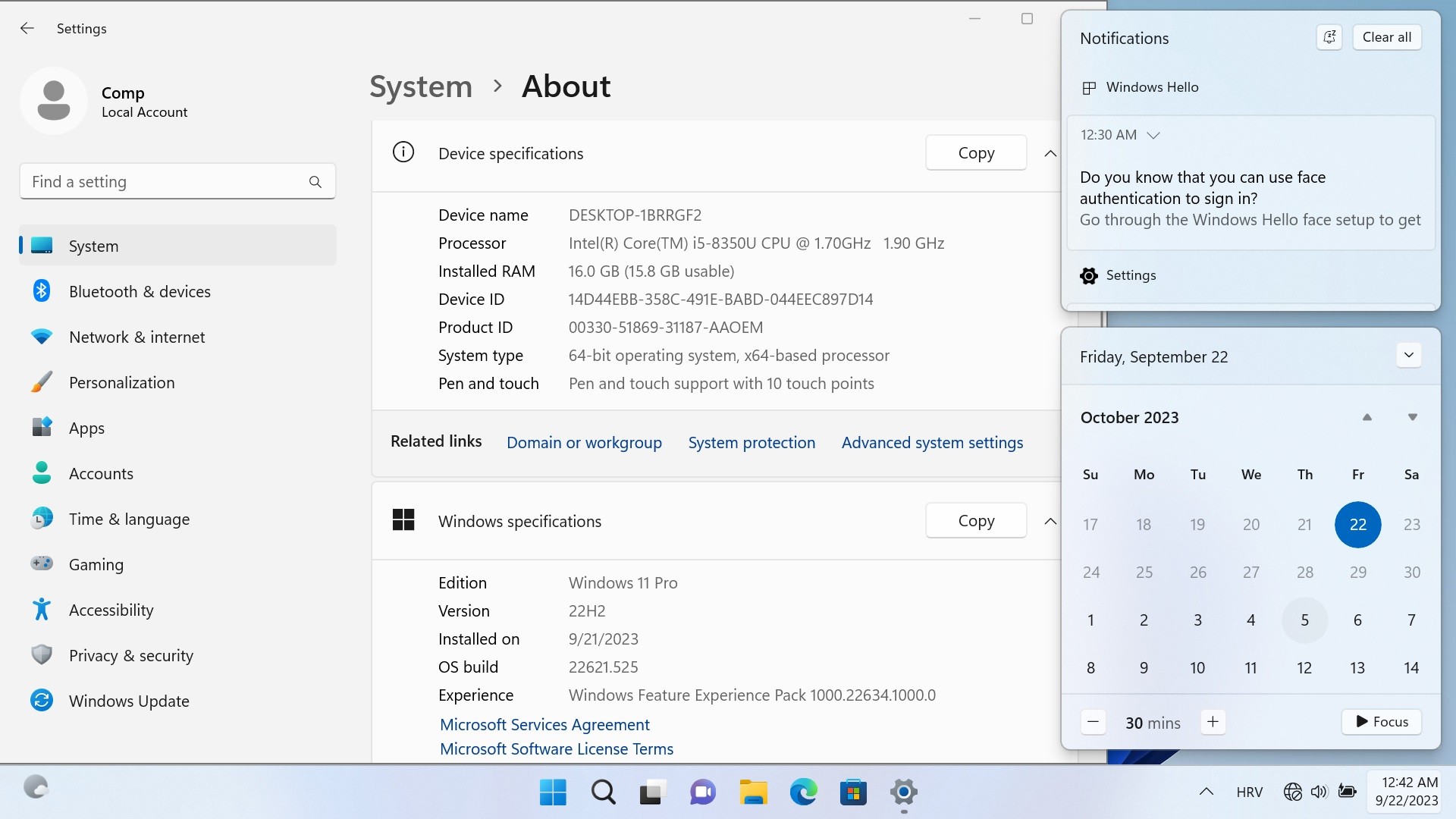Click the Windows Hello notification app icon
1456x819 pixels.
[1089, 88]
